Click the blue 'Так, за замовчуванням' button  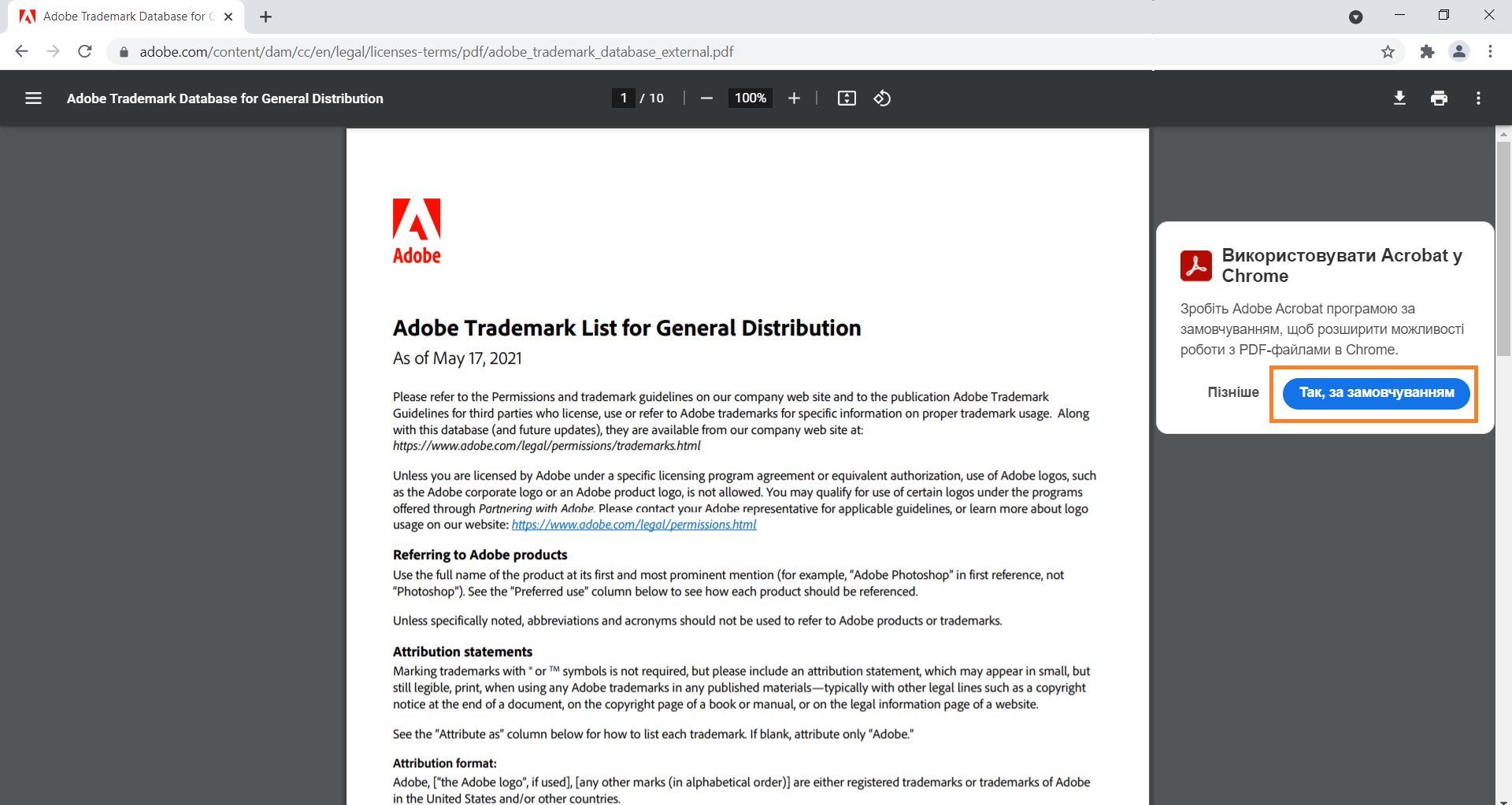click(x=1376, y=393)
